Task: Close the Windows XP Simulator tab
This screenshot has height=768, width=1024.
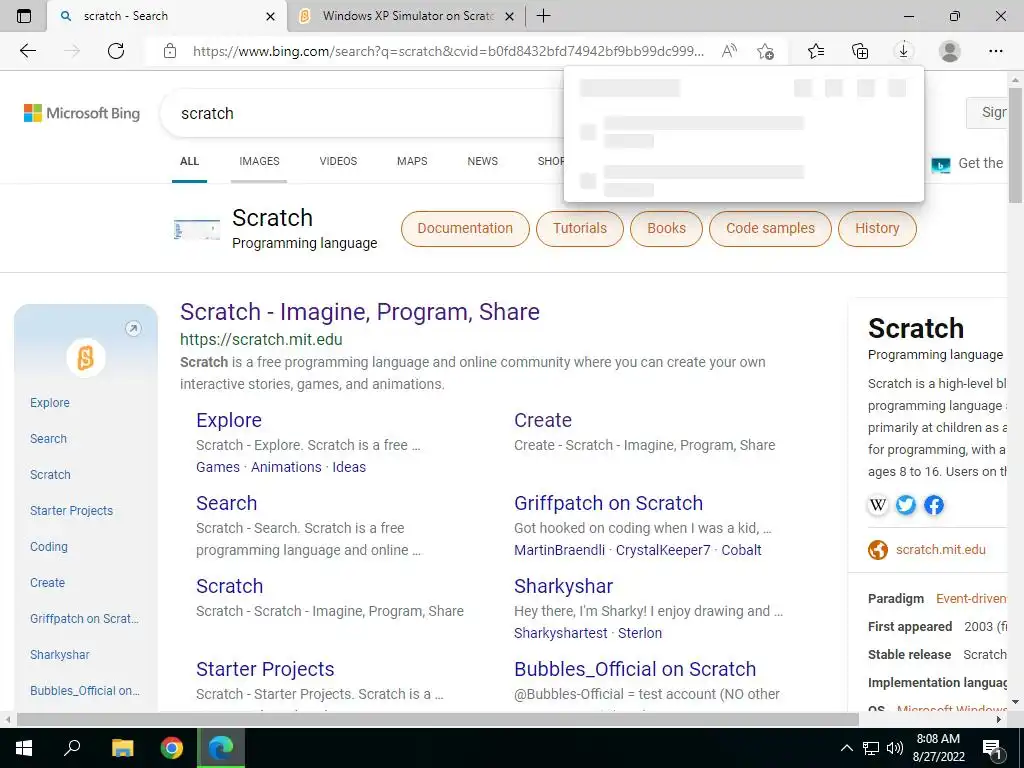Action: 510,16
